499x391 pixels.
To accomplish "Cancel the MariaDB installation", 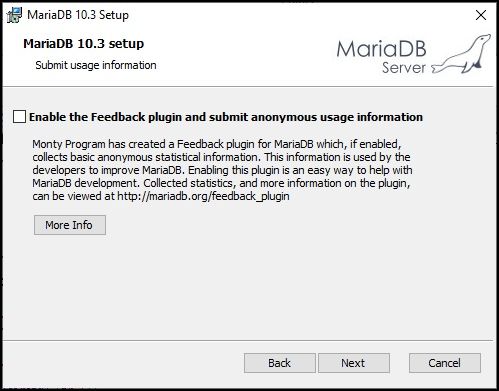I will (x=445, y=363).
